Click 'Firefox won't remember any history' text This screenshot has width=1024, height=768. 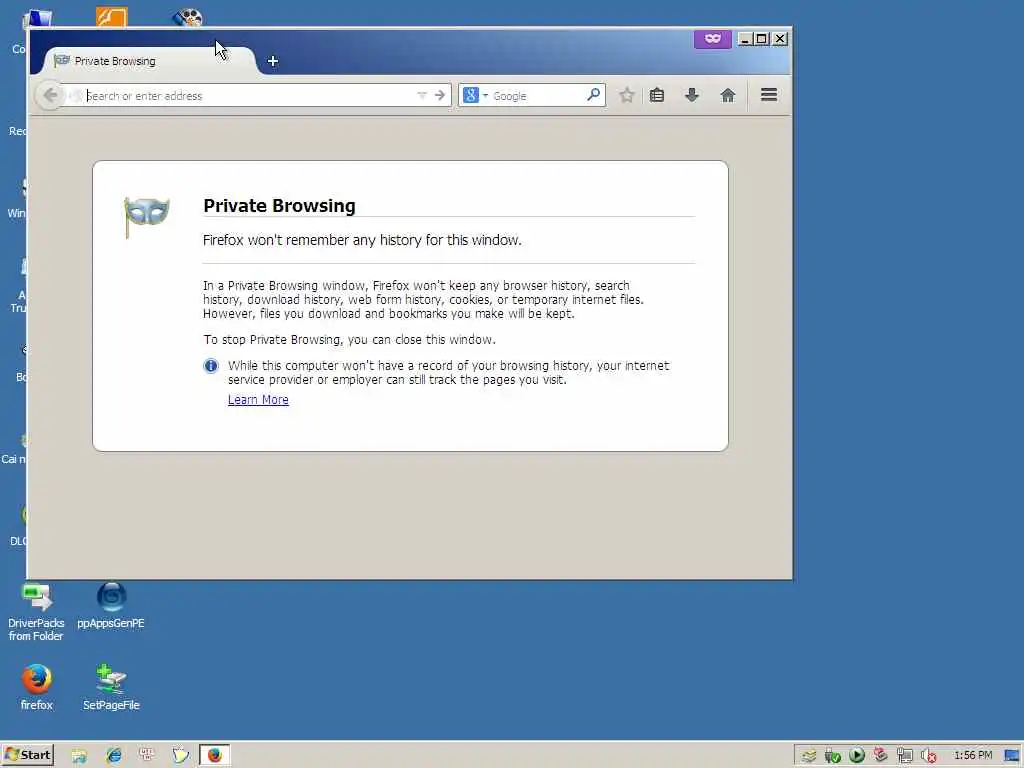[362, 240]
